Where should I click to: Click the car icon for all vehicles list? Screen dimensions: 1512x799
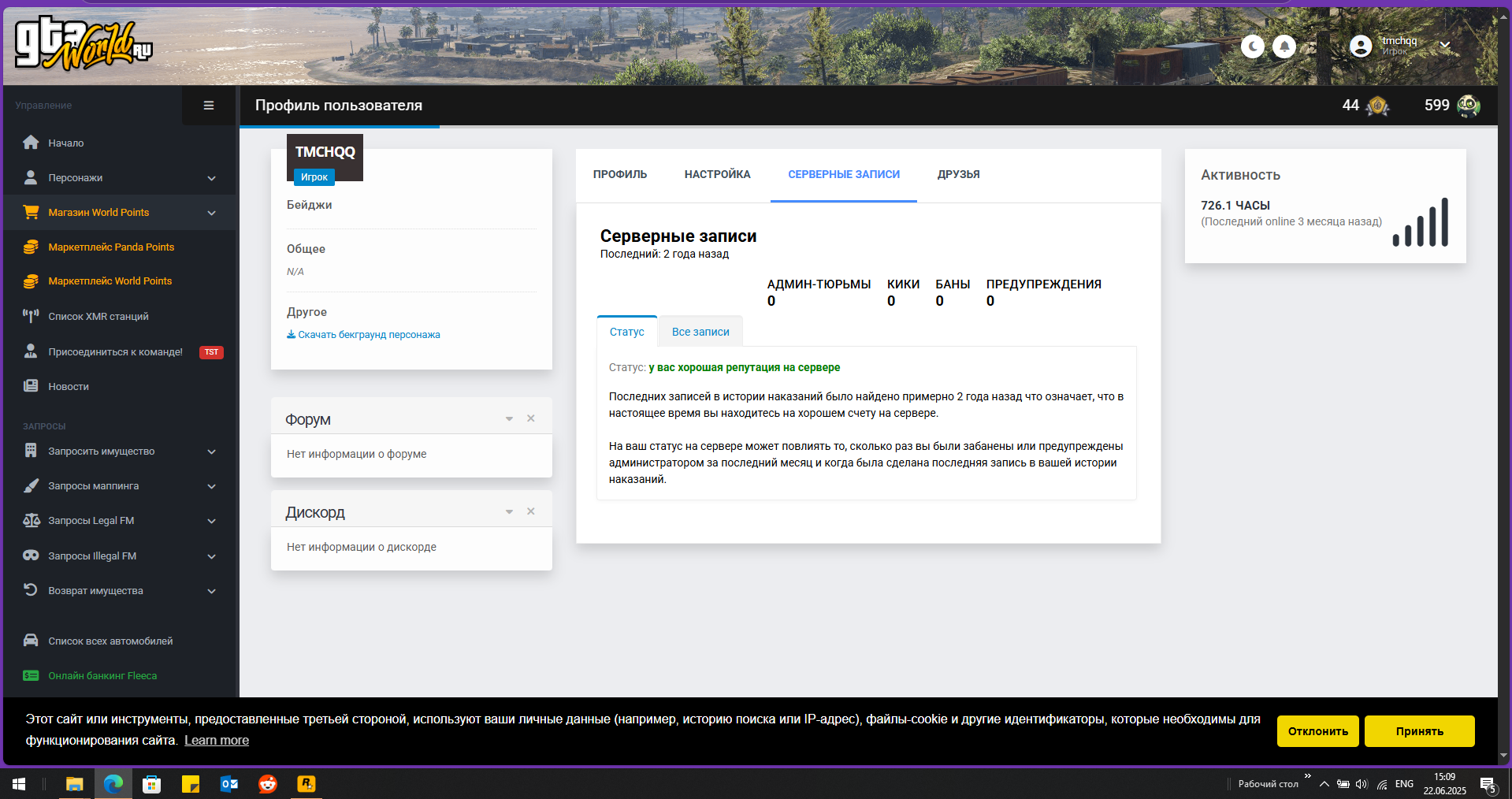[31, 641]
